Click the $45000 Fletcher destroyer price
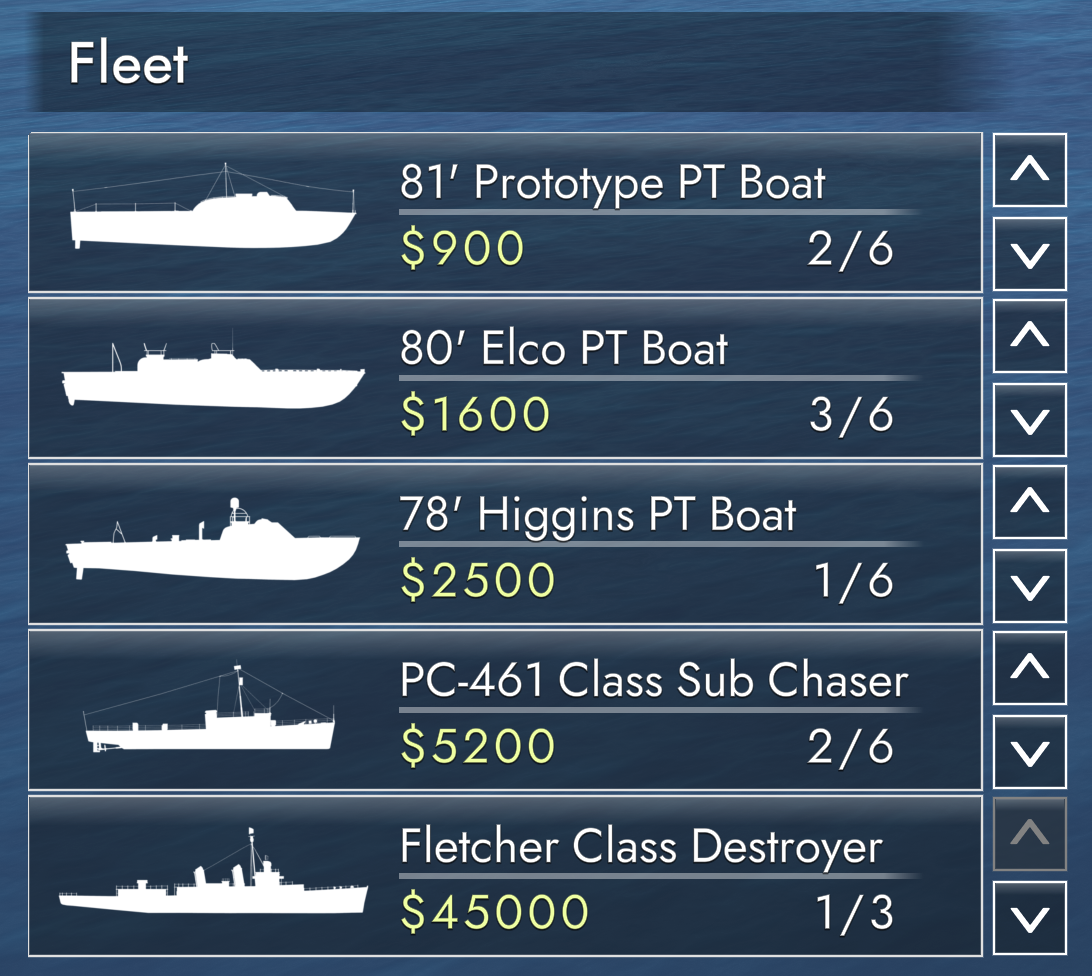 tap(495, 912)
